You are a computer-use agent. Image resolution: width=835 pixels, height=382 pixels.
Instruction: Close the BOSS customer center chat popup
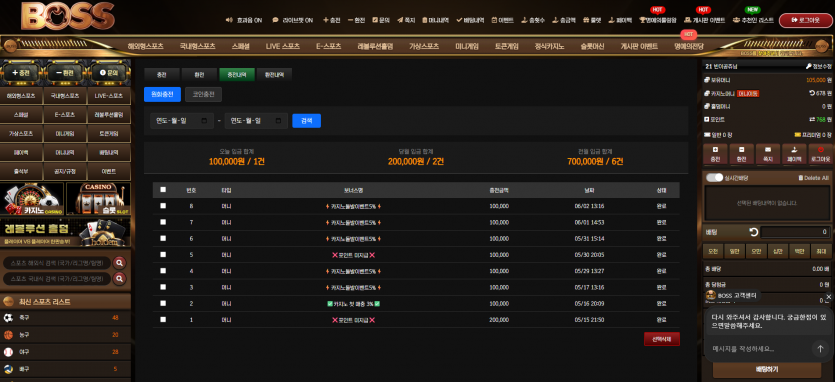click(828, 297)
